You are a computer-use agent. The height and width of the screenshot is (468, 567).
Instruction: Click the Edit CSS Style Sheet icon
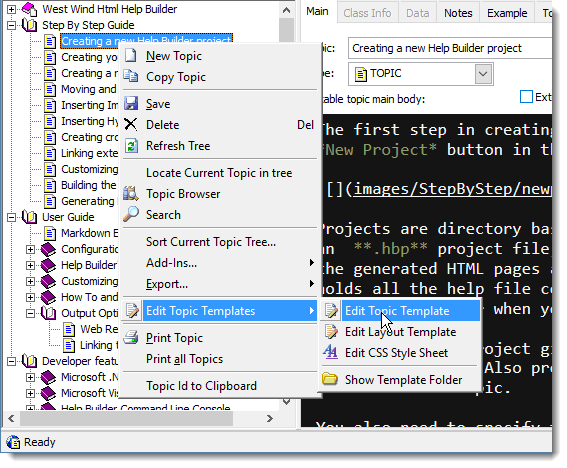point(331,353)
